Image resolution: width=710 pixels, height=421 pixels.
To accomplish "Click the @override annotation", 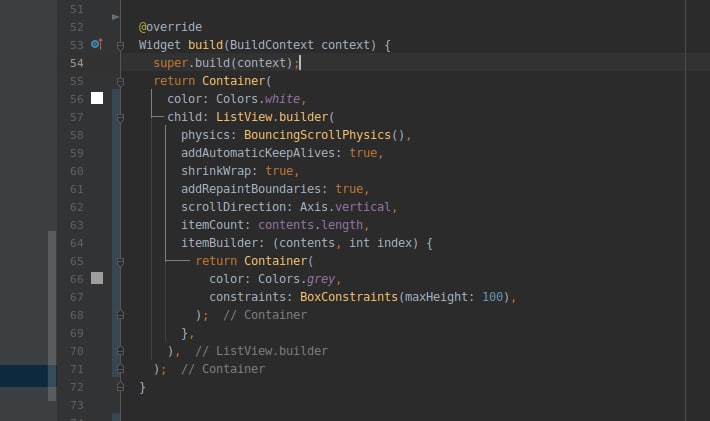I will tap(170, 27).
